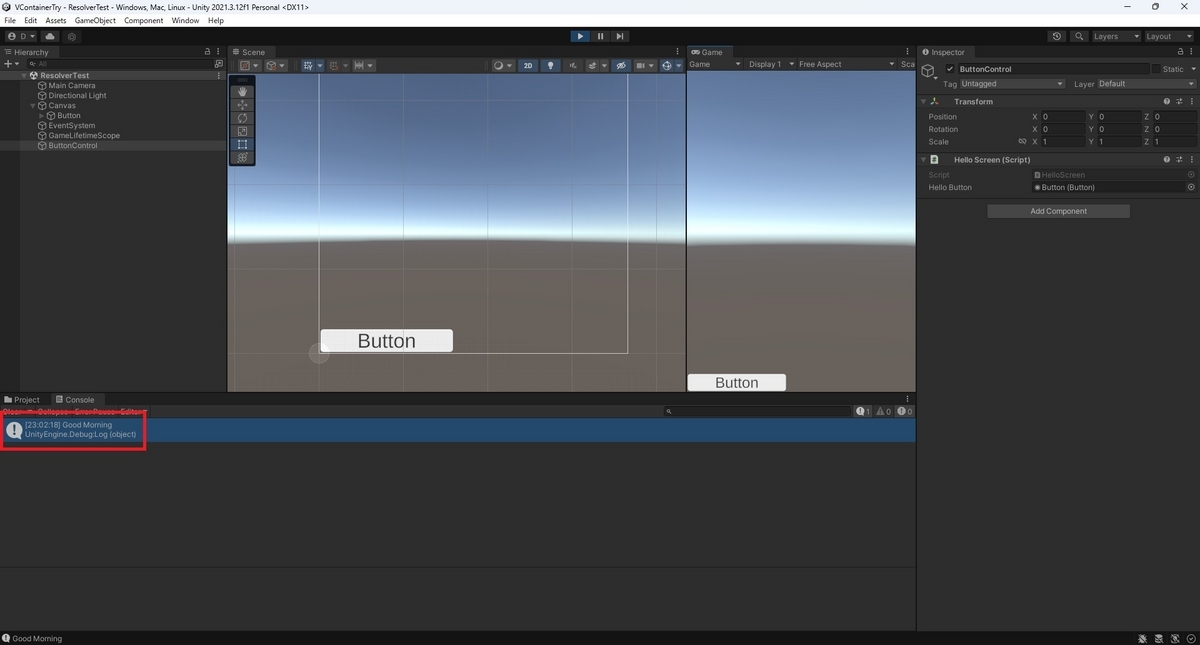Collapse the Hello Screen script foldout

tap(923, 159)
